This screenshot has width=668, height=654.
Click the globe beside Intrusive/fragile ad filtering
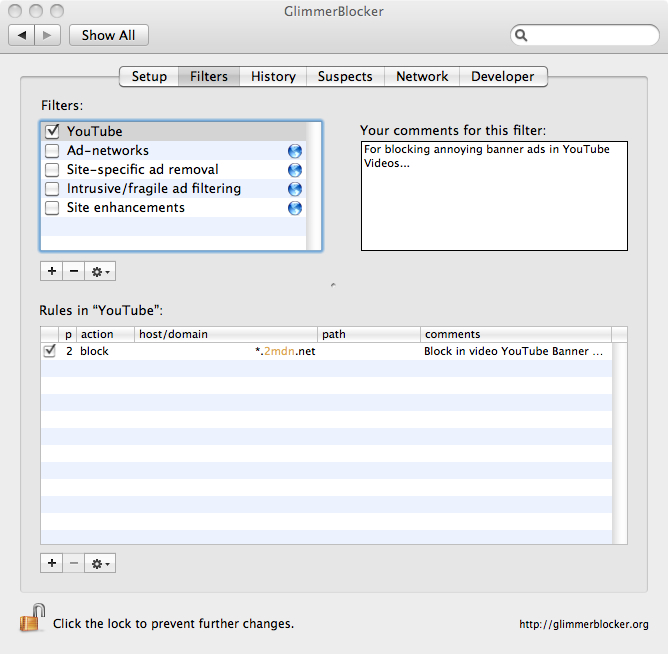295,189
